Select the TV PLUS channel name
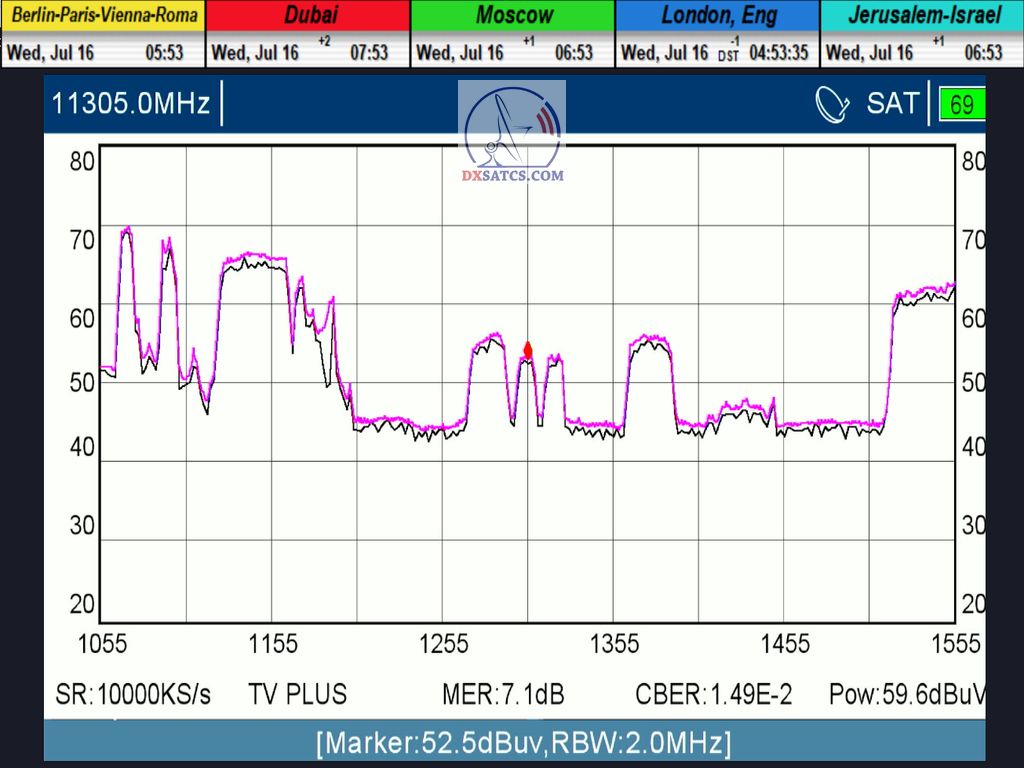This screenshot has width=1024, height=768. pyautogui.click(x=297, y=694)
